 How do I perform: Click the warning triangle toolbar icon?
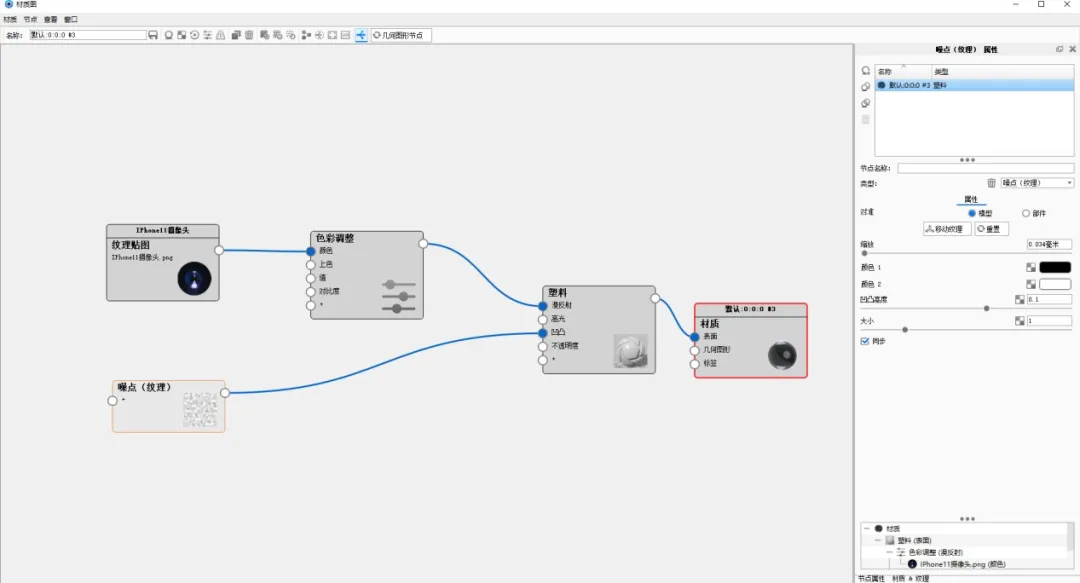[220, 35]
